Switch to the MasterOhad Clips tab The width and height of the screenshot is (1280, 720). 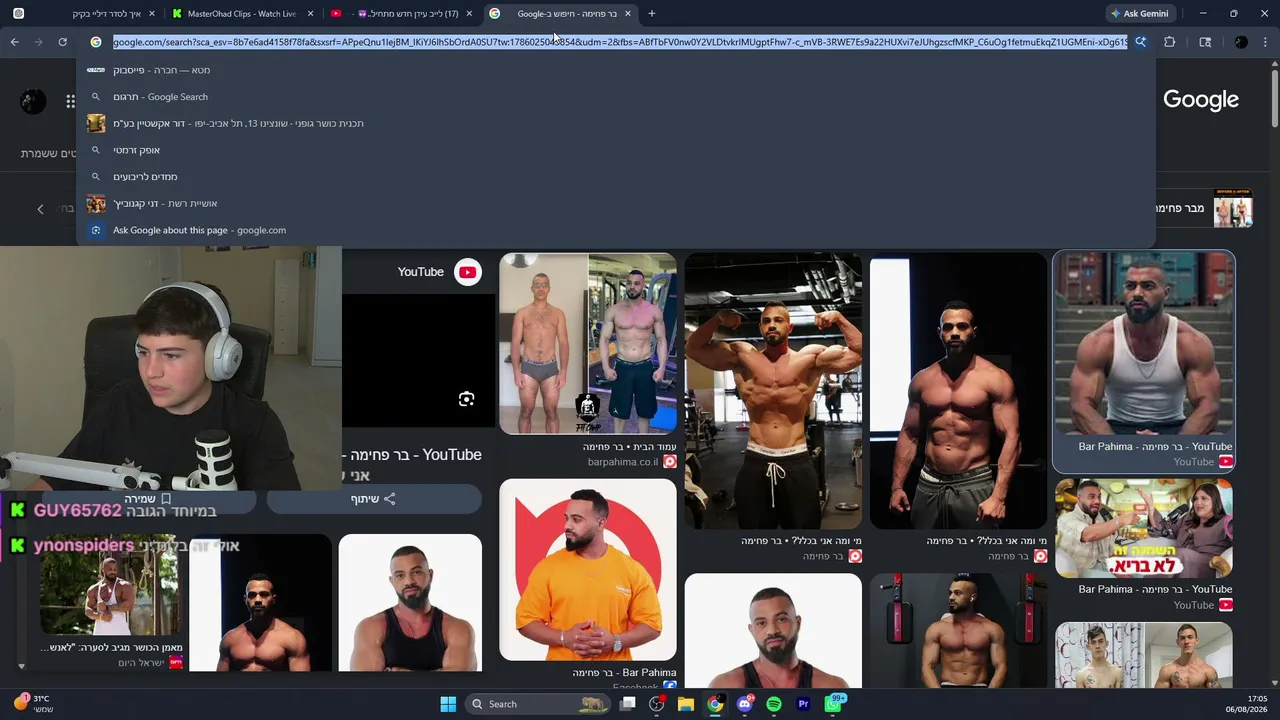243,14
